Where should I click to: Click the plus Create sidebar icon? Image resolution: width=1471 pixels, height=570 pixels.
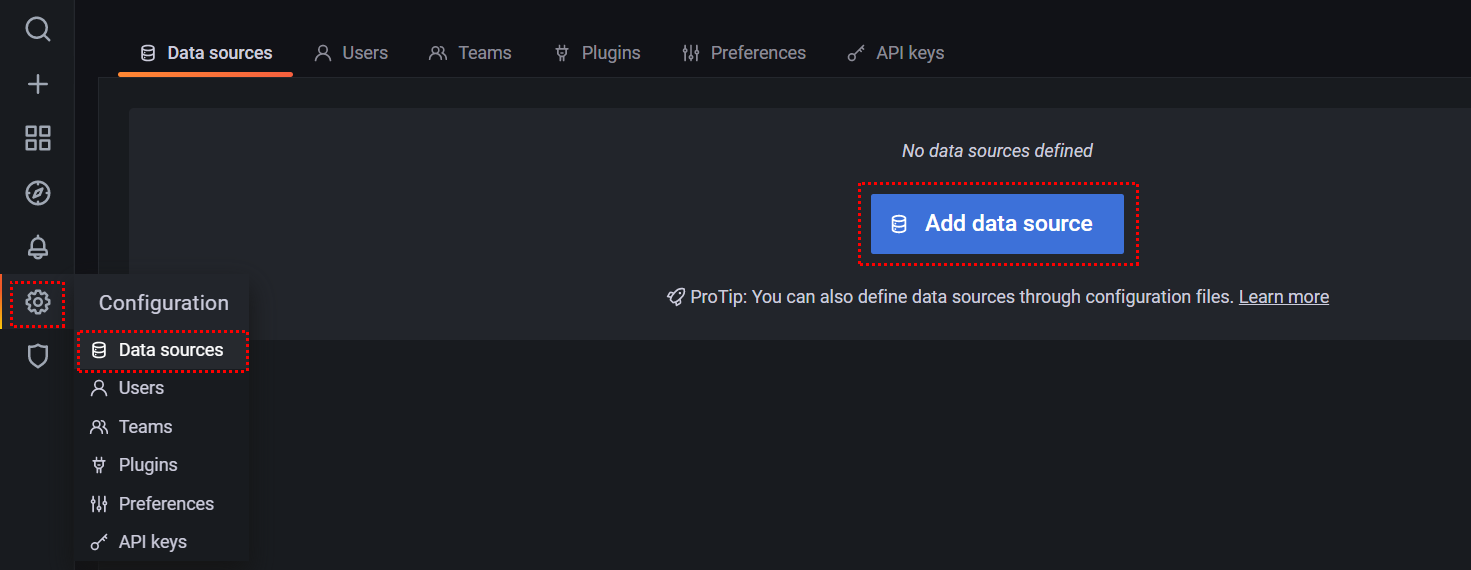[37, 84]
